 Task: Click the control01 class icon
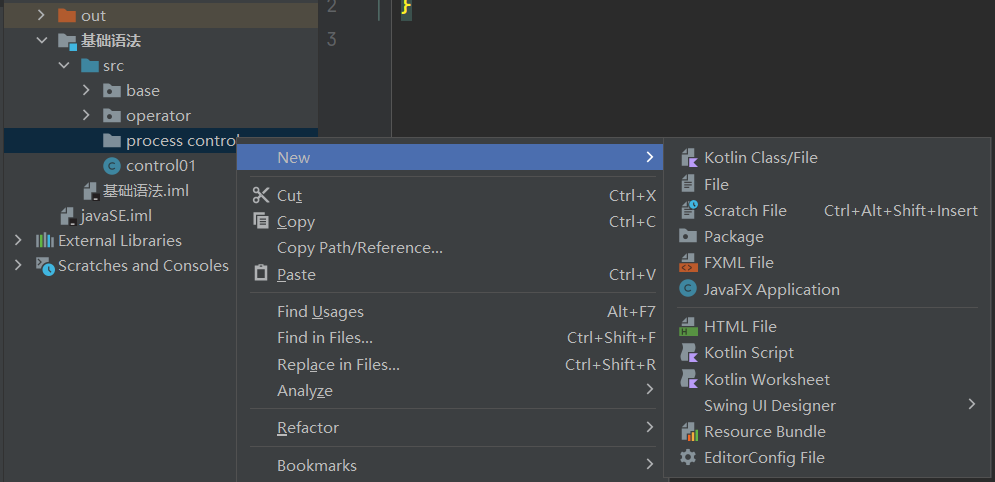tap(111, 166)
